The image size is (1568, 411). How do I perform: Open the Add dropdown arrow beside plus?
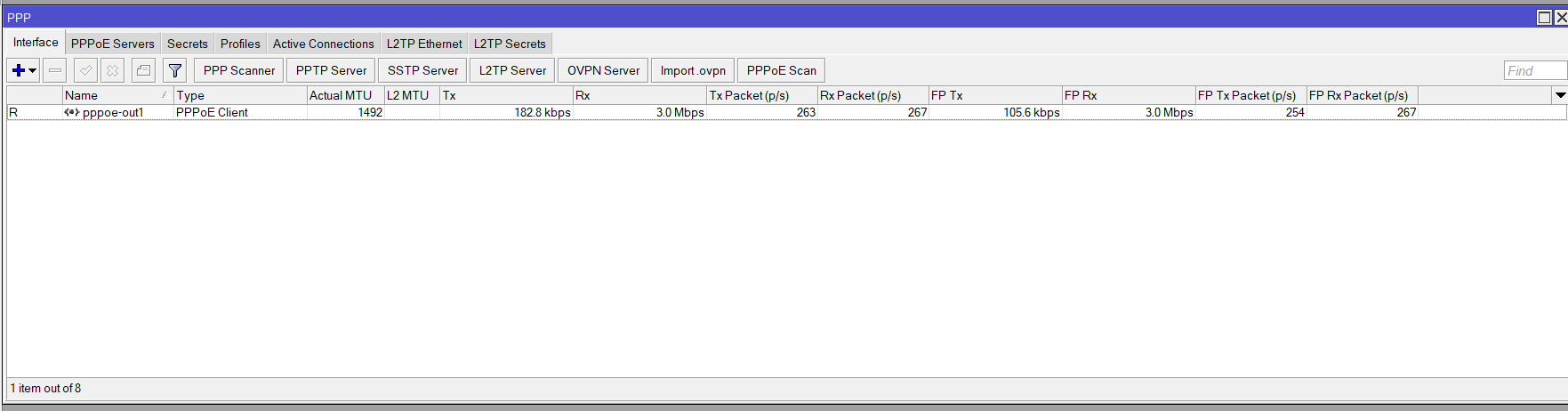pyautogui.click(x=33, y=70)
